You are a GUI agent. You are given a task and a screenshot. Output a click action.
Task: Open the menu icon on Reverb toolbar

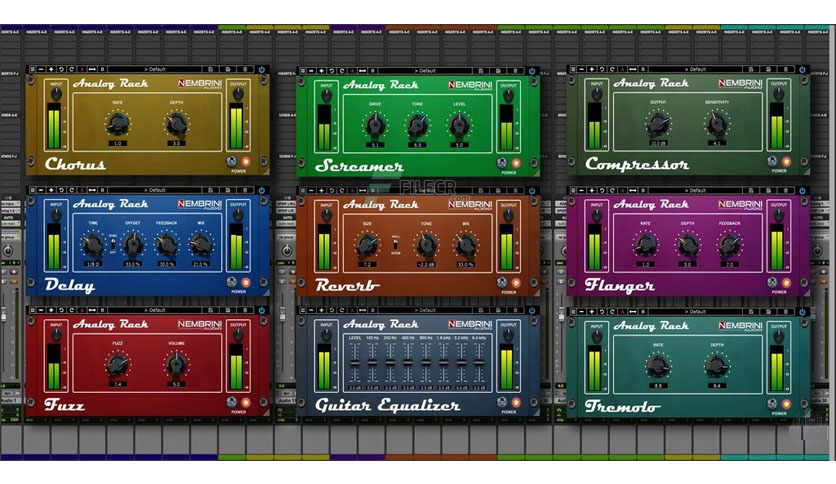(303, 190)
